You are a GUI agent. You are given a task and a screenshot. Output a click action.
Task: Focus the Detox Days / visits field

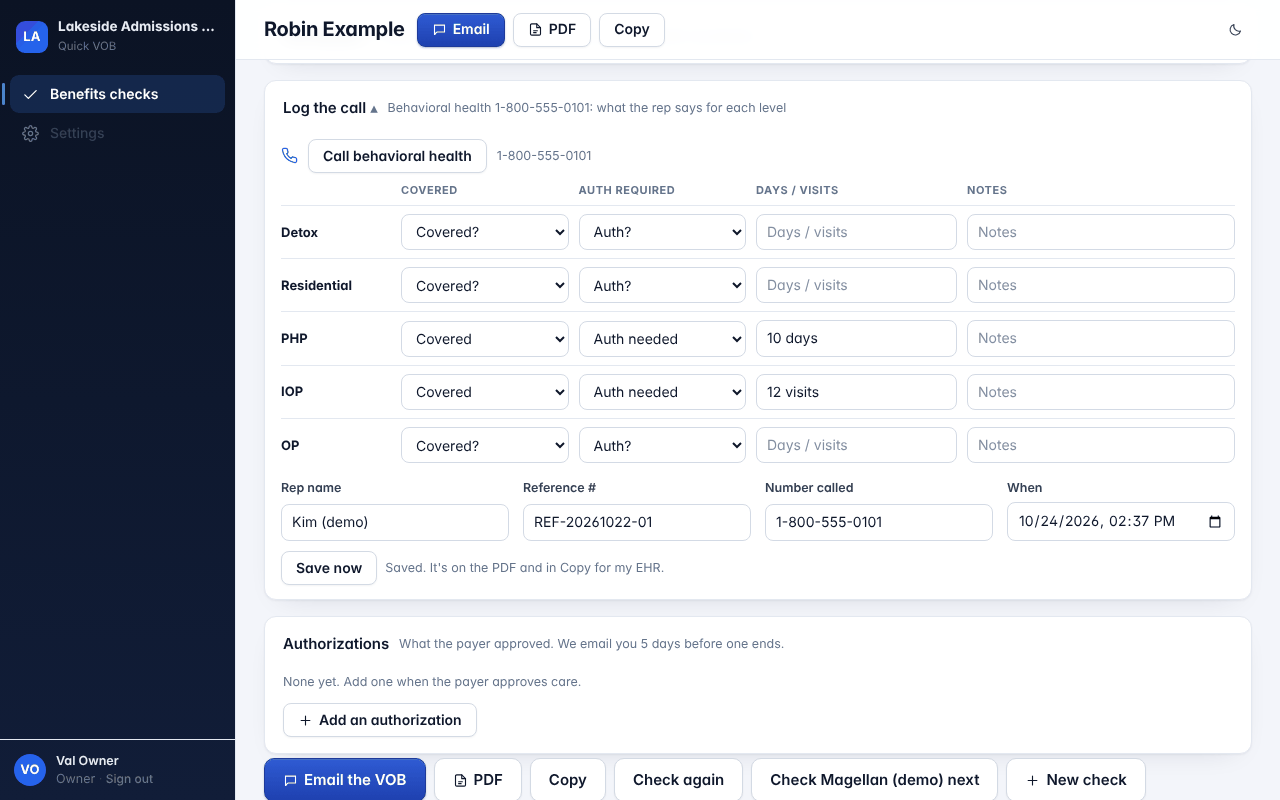(x=856, y=232)
